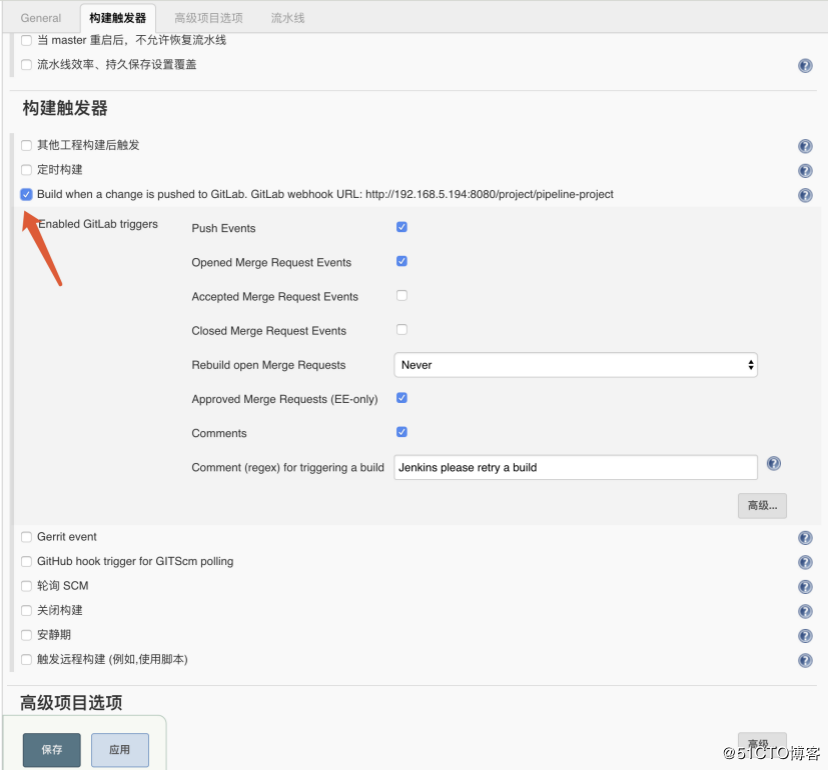
Task: Open help for 触发远程构建 option
Action: [805, 660]
